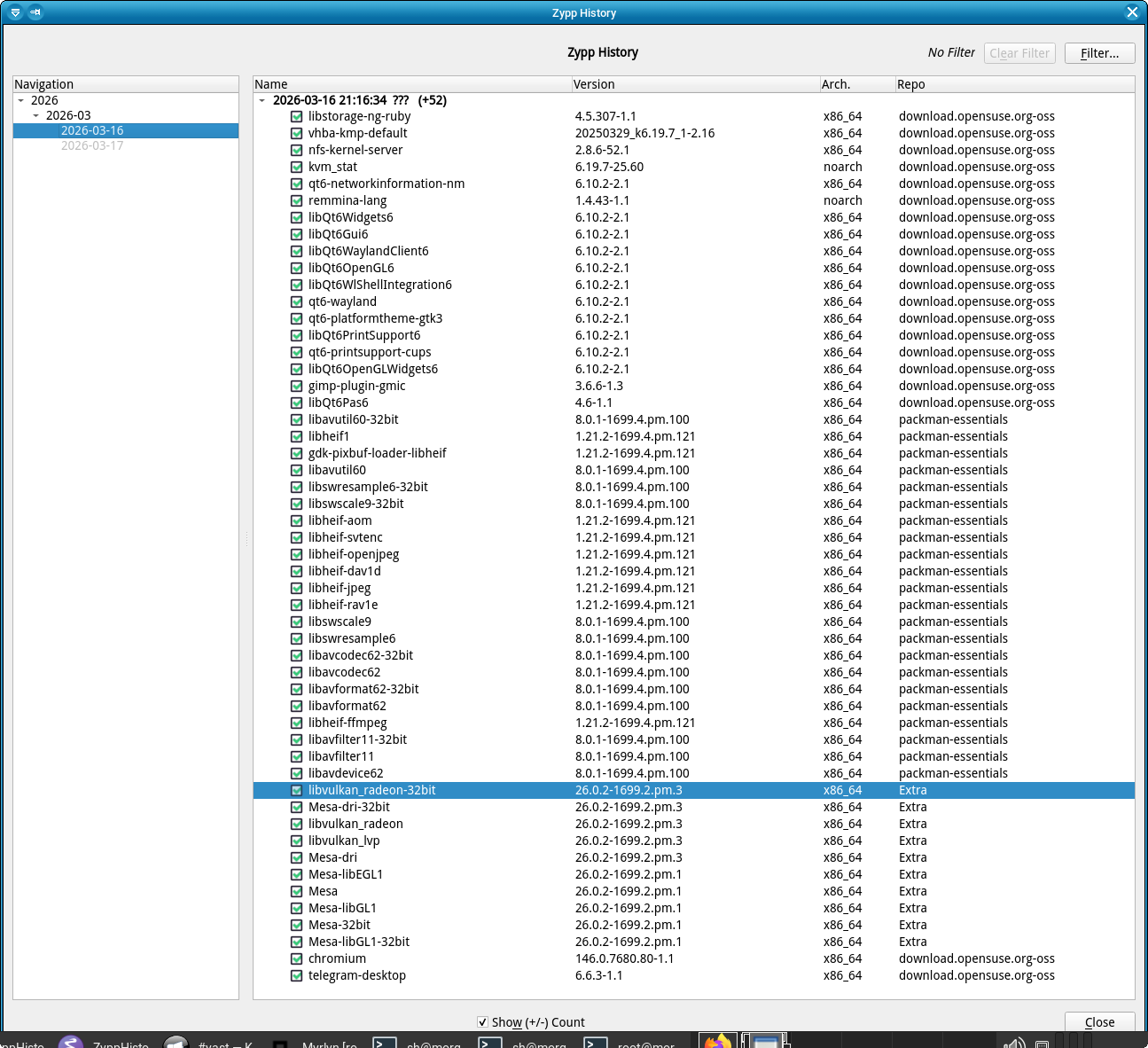This screenshot has height=1048, width=1148.
Task: Click the install icon beside libstorage-ng-ruby
Action: (297, 116)
